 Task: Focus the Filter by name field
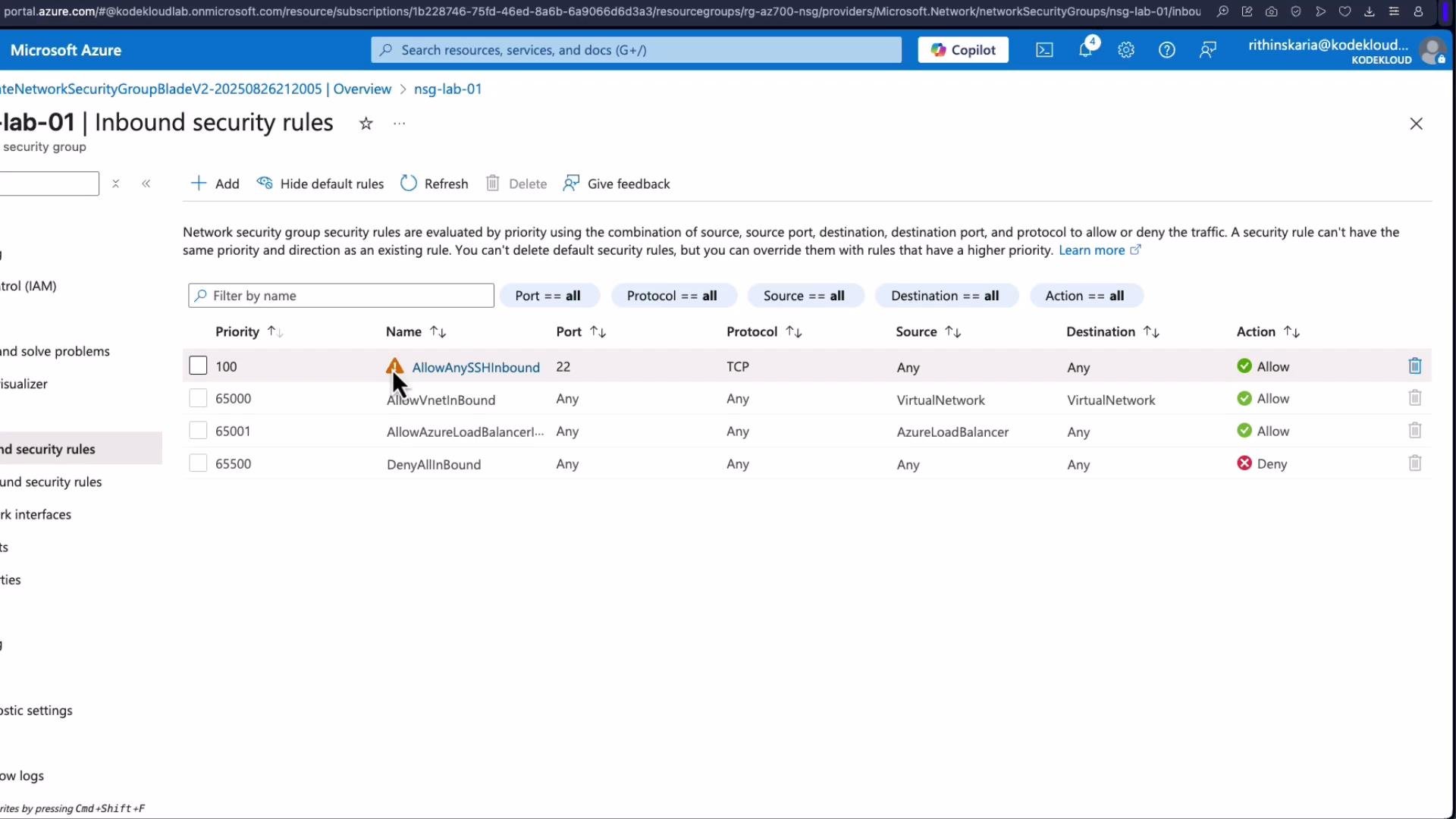[x=341, y=296]
